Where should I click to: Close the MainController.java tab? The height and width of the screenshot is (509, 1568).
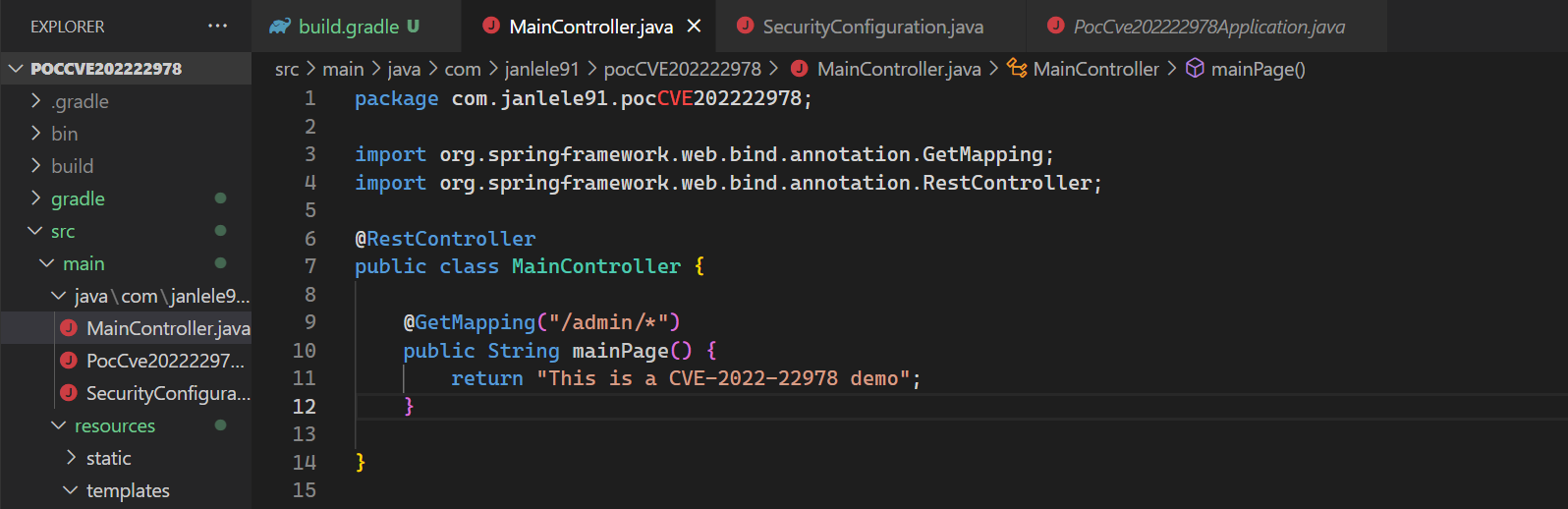click(x=694, y=27)
